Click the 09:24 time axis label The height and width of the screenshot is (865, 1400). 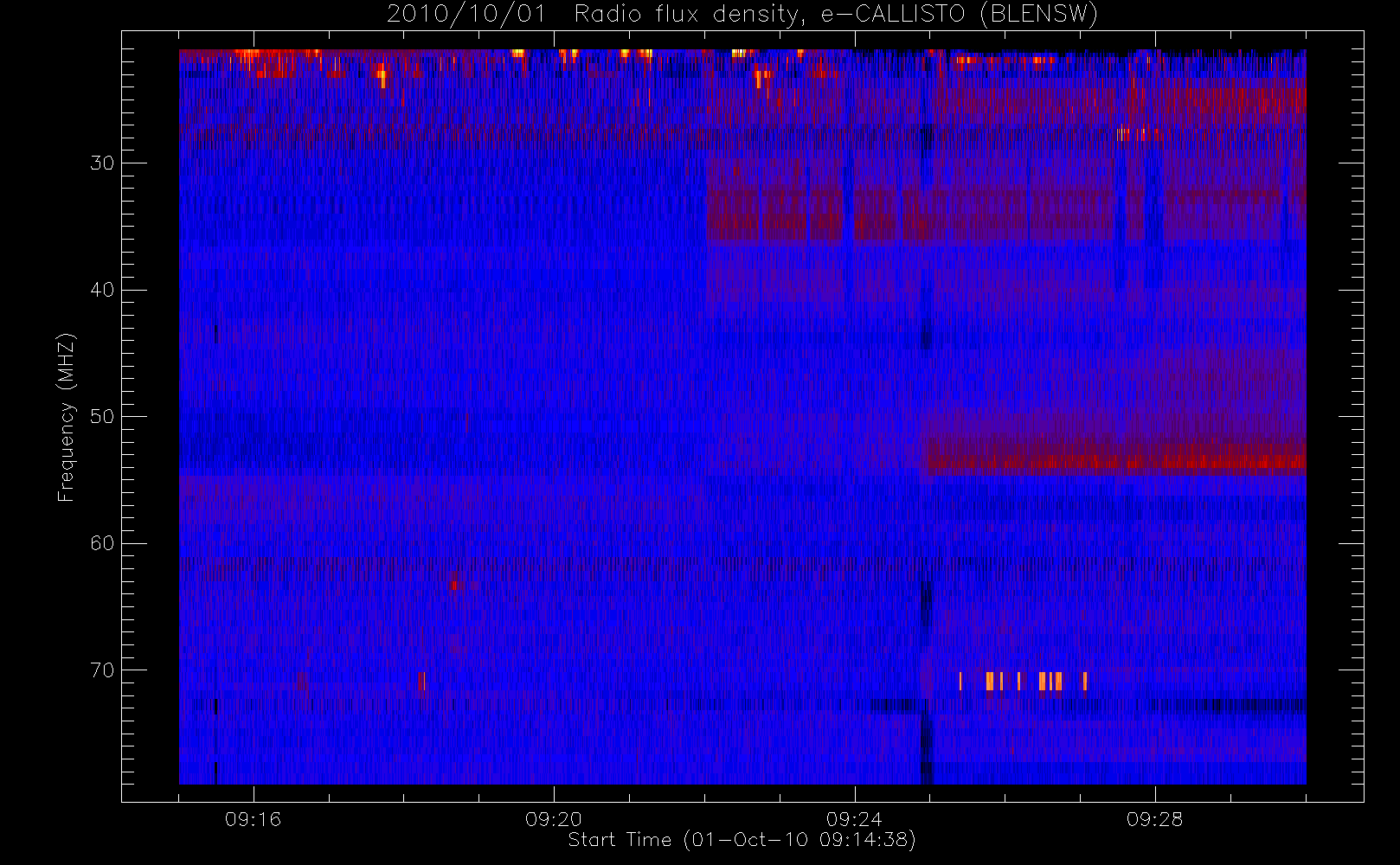click(x=854, y=819)
